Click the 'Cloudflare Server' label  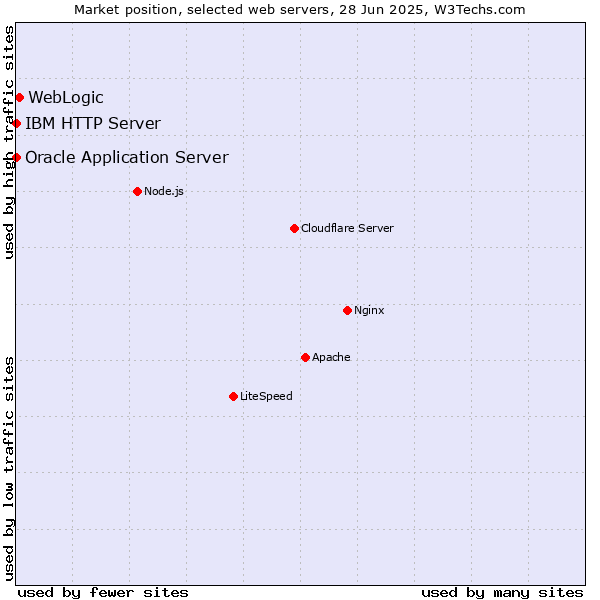[x=347, y=228]
